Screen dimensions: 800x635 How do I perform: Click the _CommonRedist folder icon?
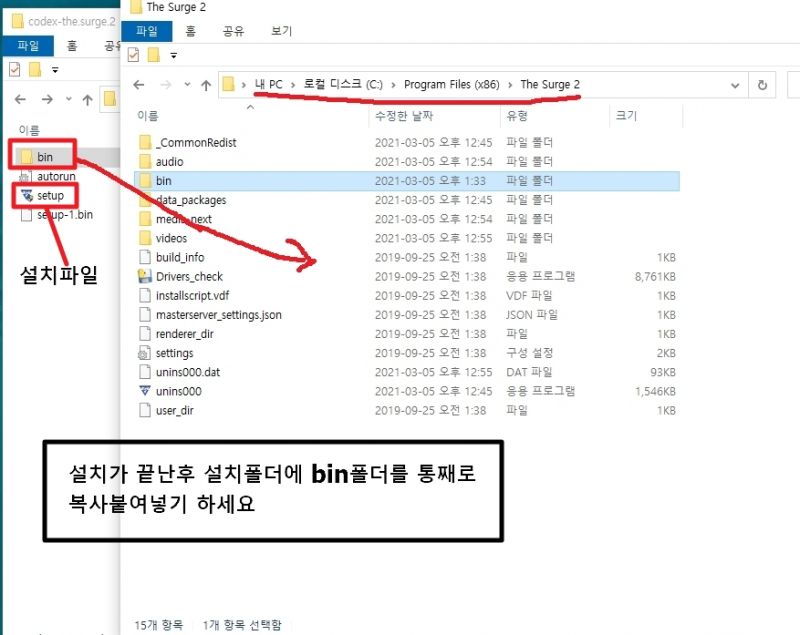145,142
